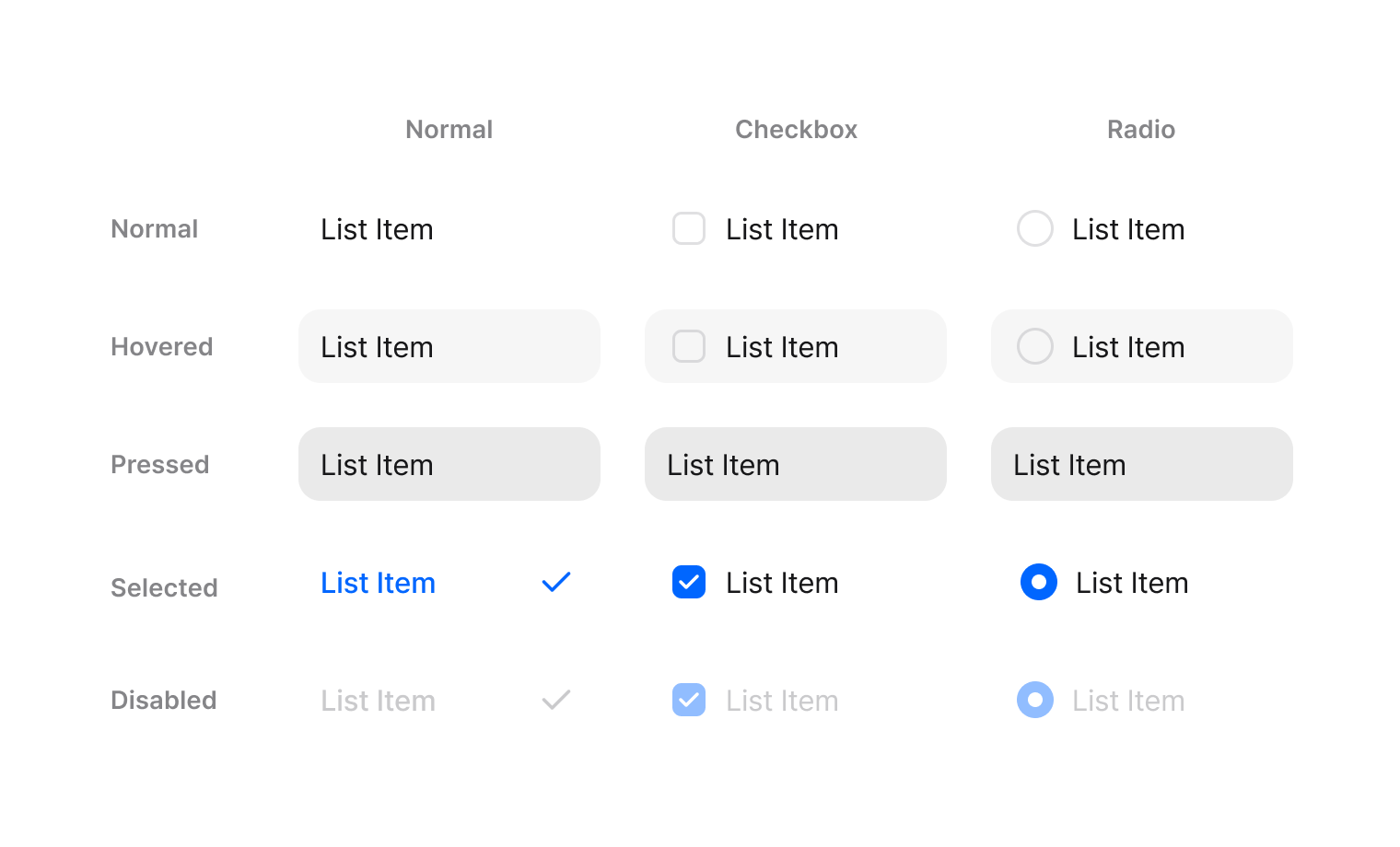
Task: Click the plain List Item in Normal row
Action: click(x=377, y=229)
